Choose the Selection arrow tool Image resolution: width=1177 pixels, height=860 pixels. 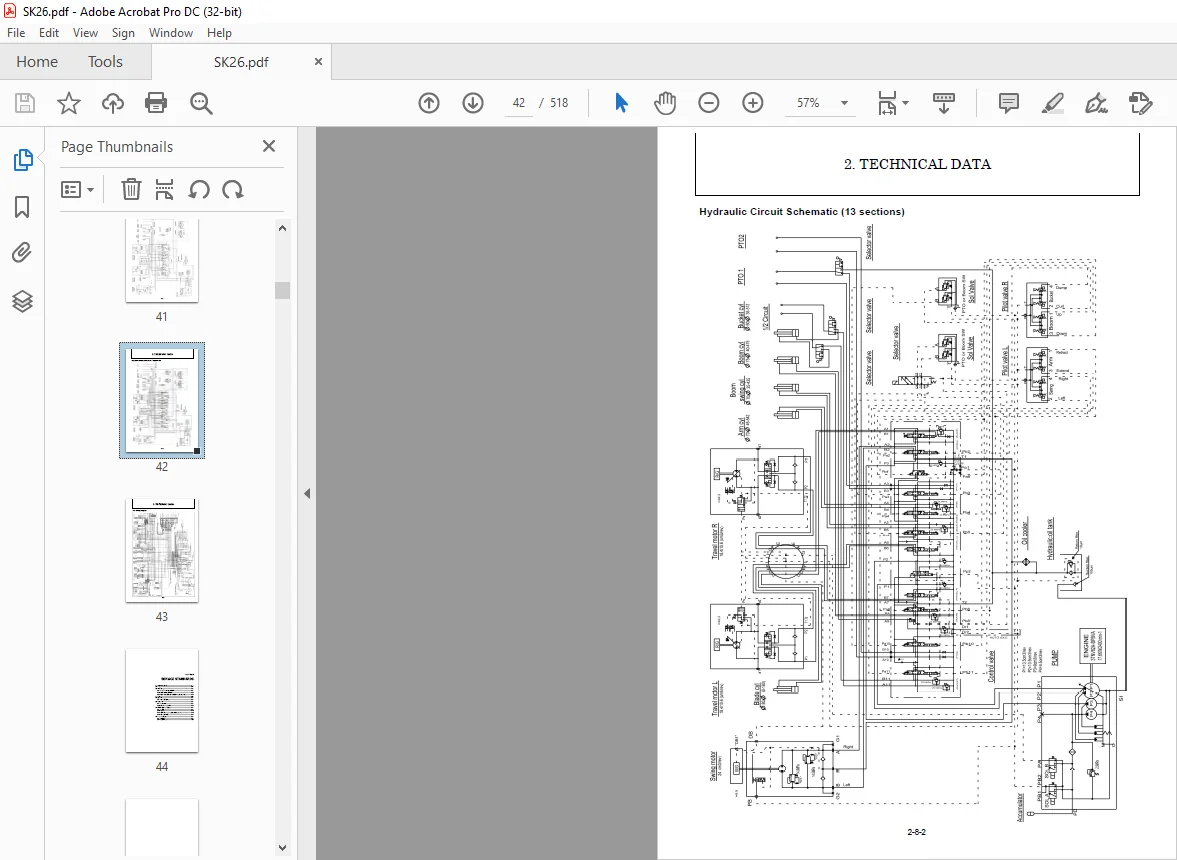click(621, 103)
